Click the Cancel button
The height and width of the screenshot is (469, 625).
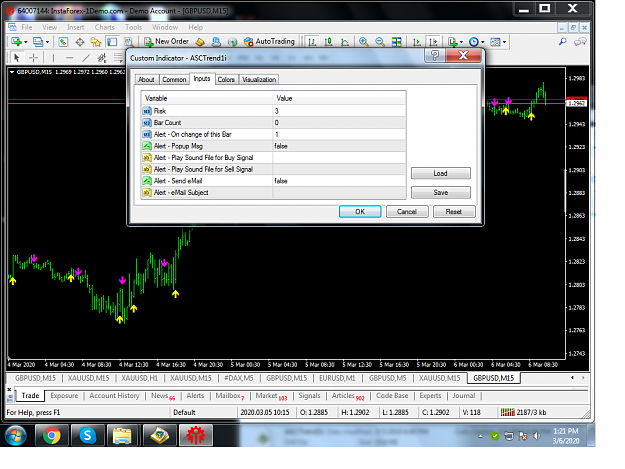pyautogui.click(x=407, y=212)
